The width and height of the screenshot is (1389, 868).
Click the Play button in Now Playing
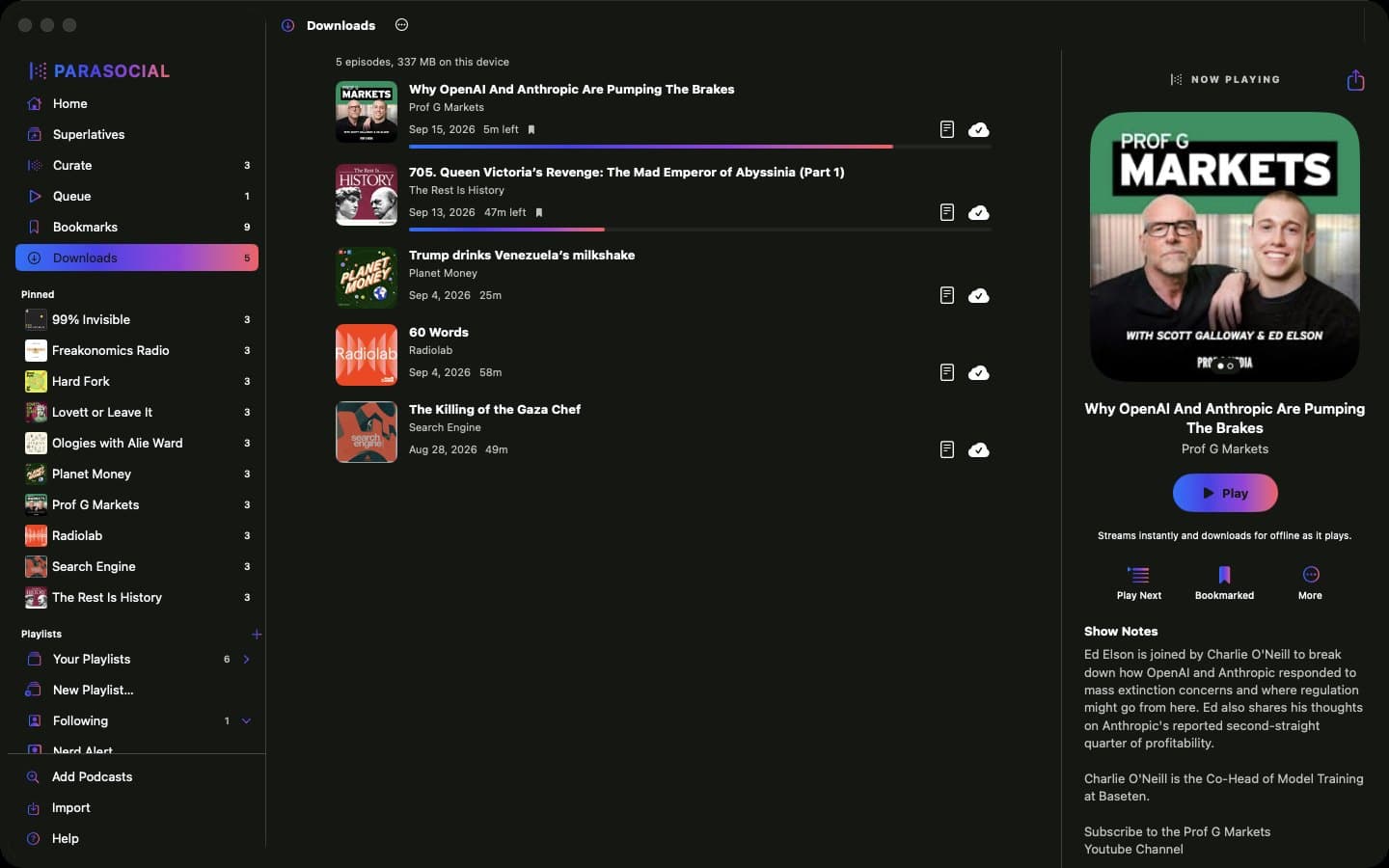click(1225, 493)
